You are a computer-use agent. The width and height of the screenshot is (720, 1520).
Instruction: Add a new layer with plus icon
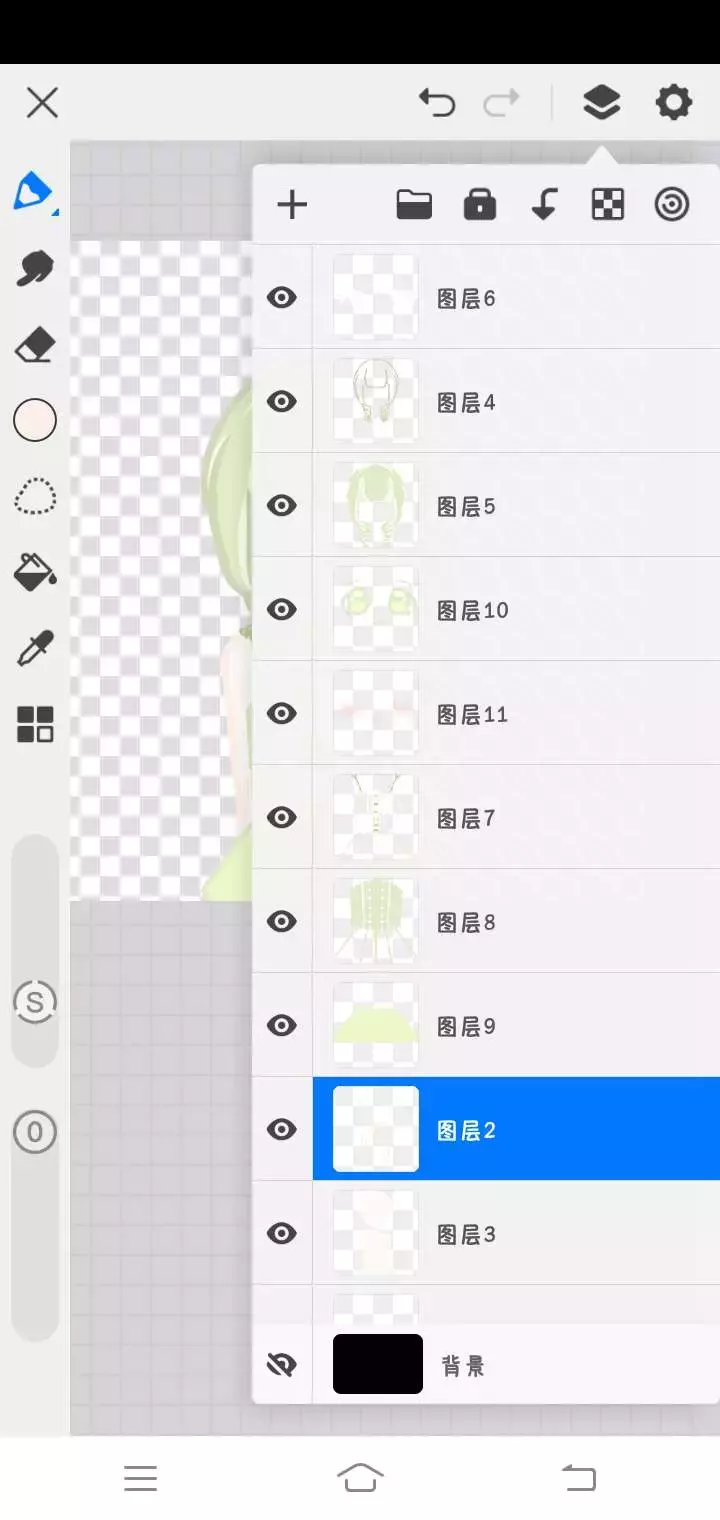pyautogui.click(x=292, y=205)
